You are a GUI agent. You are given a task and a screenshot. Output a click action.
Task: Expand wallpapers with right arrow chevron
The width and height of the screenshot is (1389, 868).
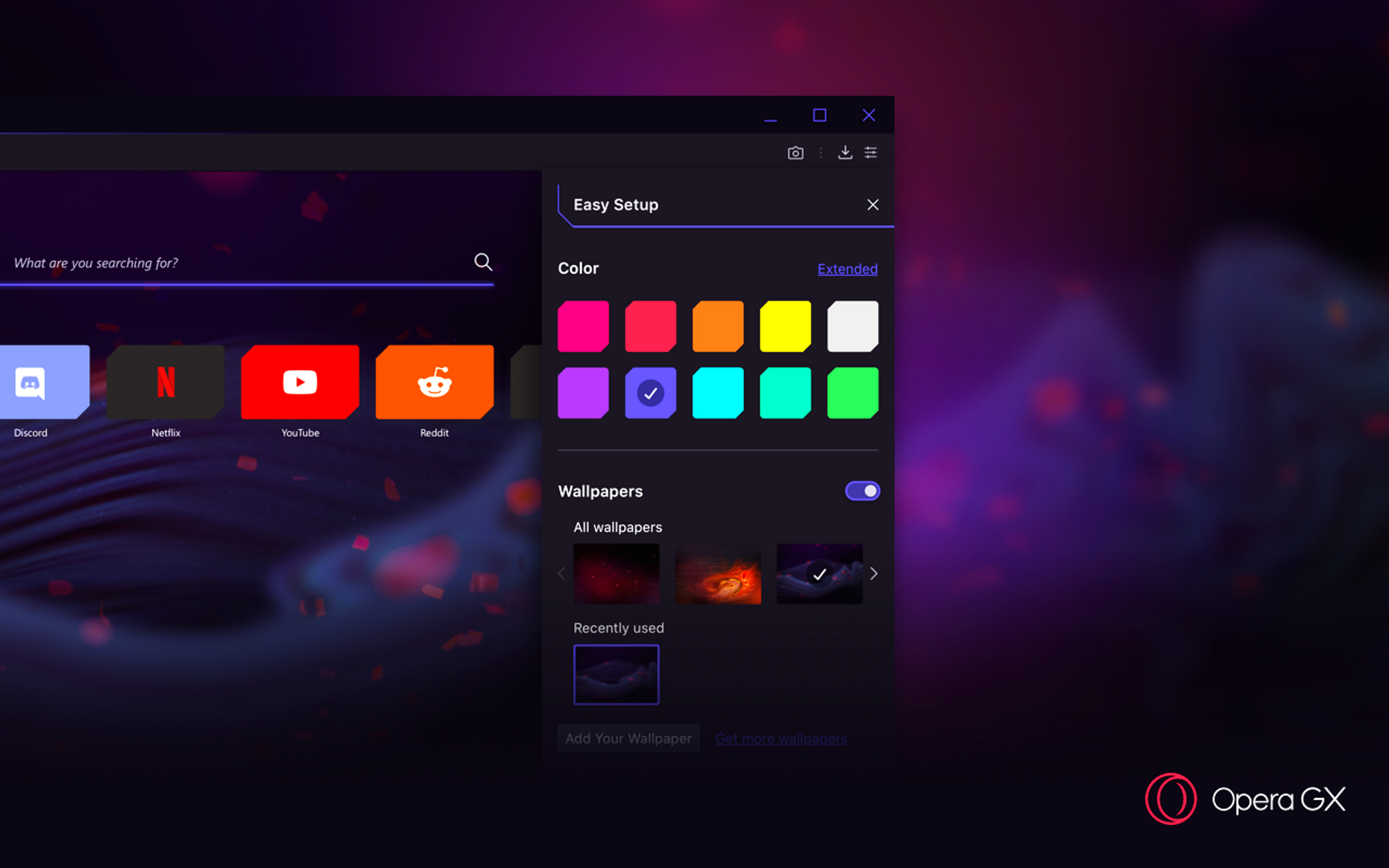[873, 573]
